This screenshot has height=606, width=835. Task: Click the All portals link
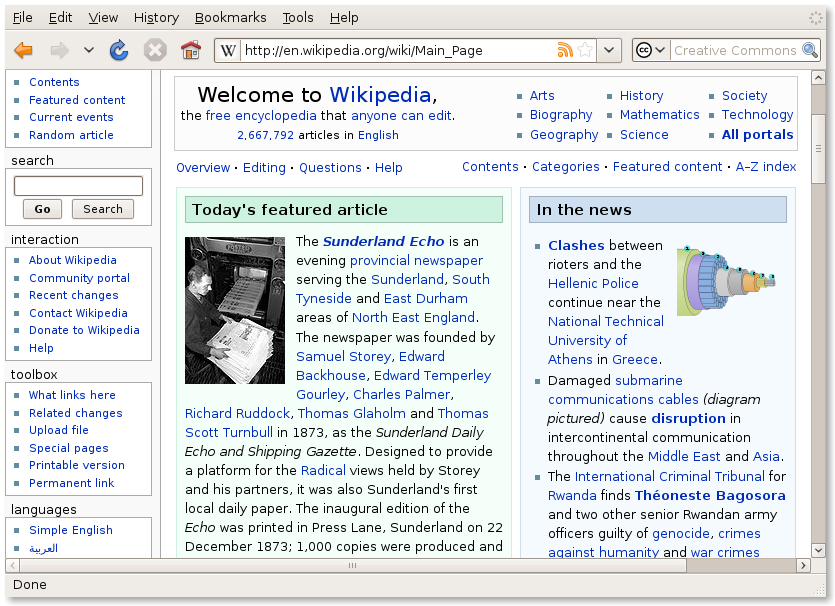pyautogui.click(x=757, y=135)
